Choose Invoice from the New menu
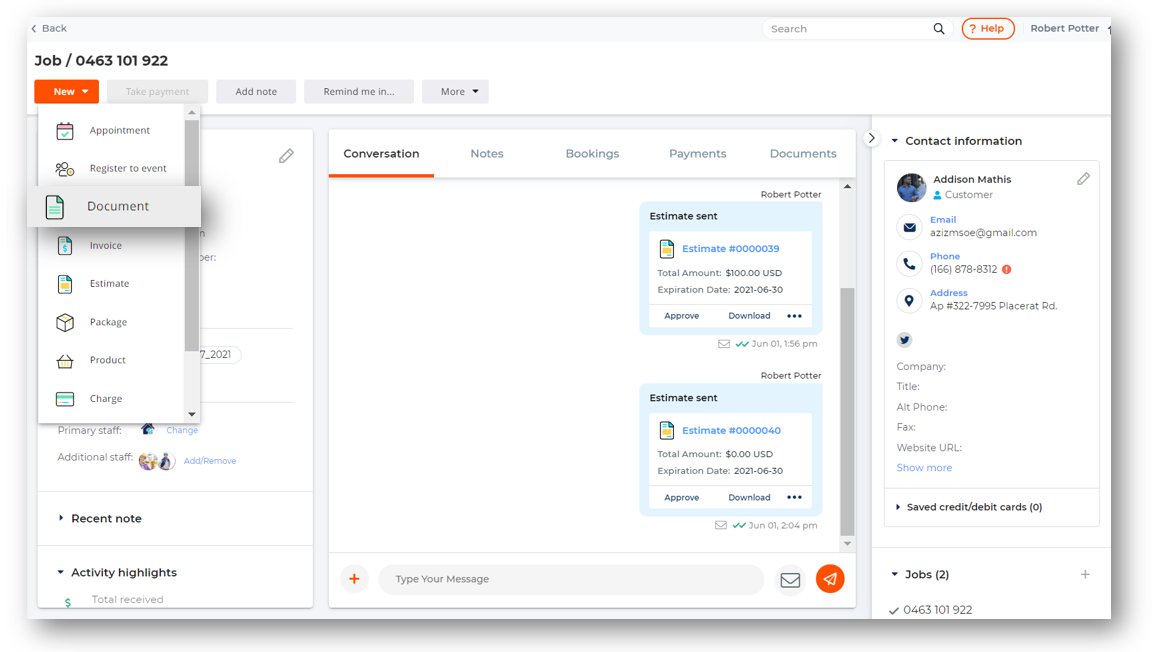The image size is (1152, 652). click(112, 246)
